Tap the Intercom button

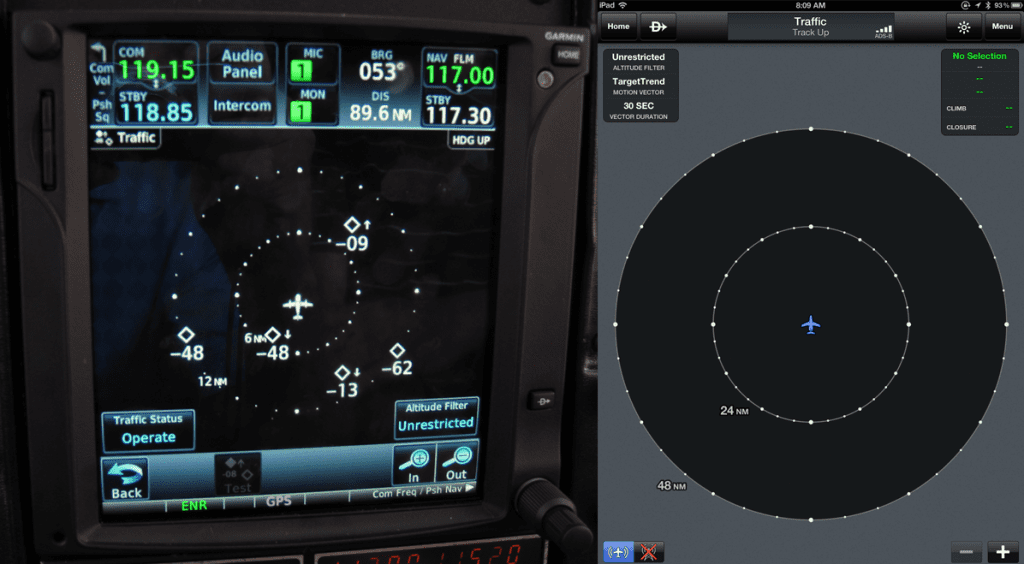(x=242, y=106)
